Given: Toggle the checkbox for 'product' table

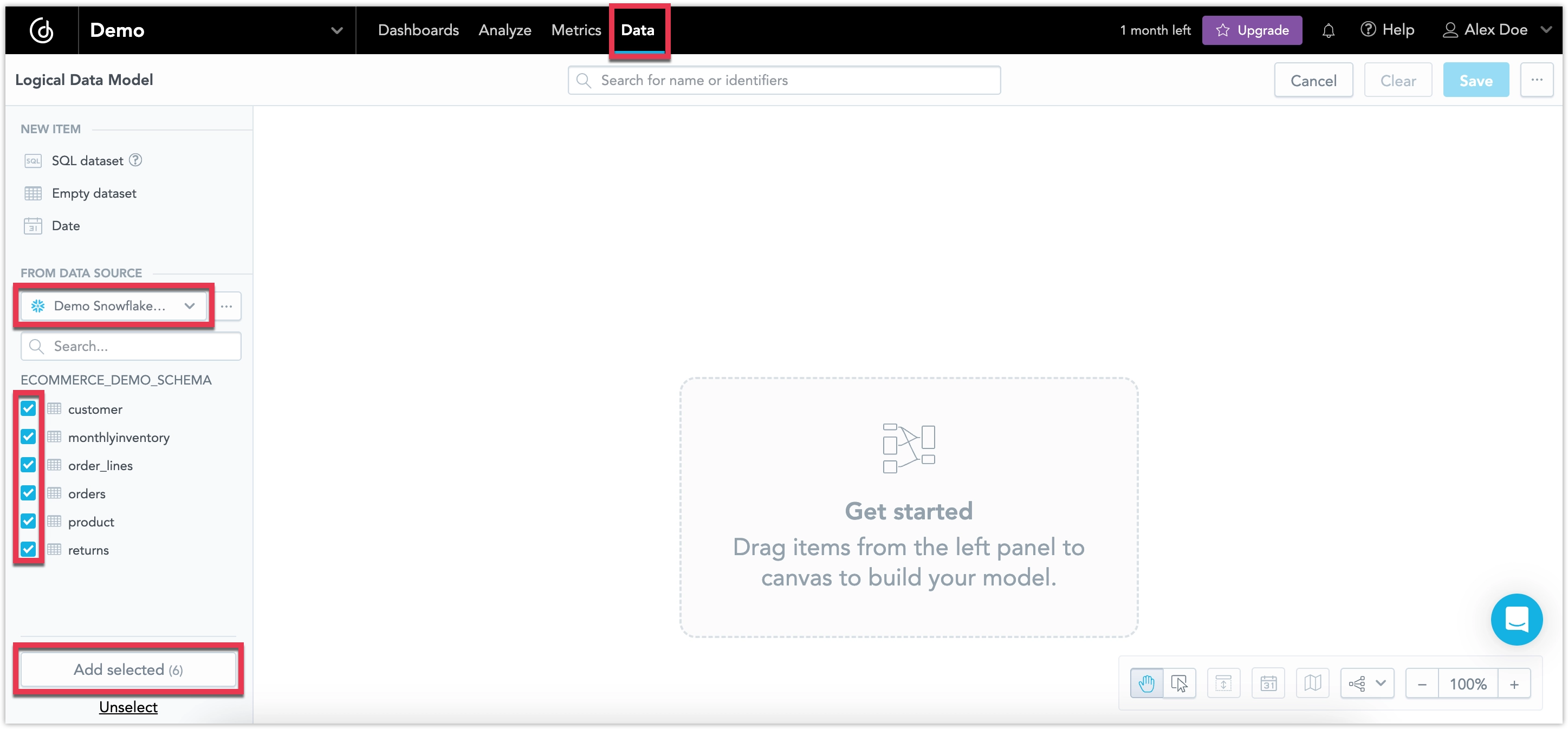Looking at the screenshot, I should [28, 521].
